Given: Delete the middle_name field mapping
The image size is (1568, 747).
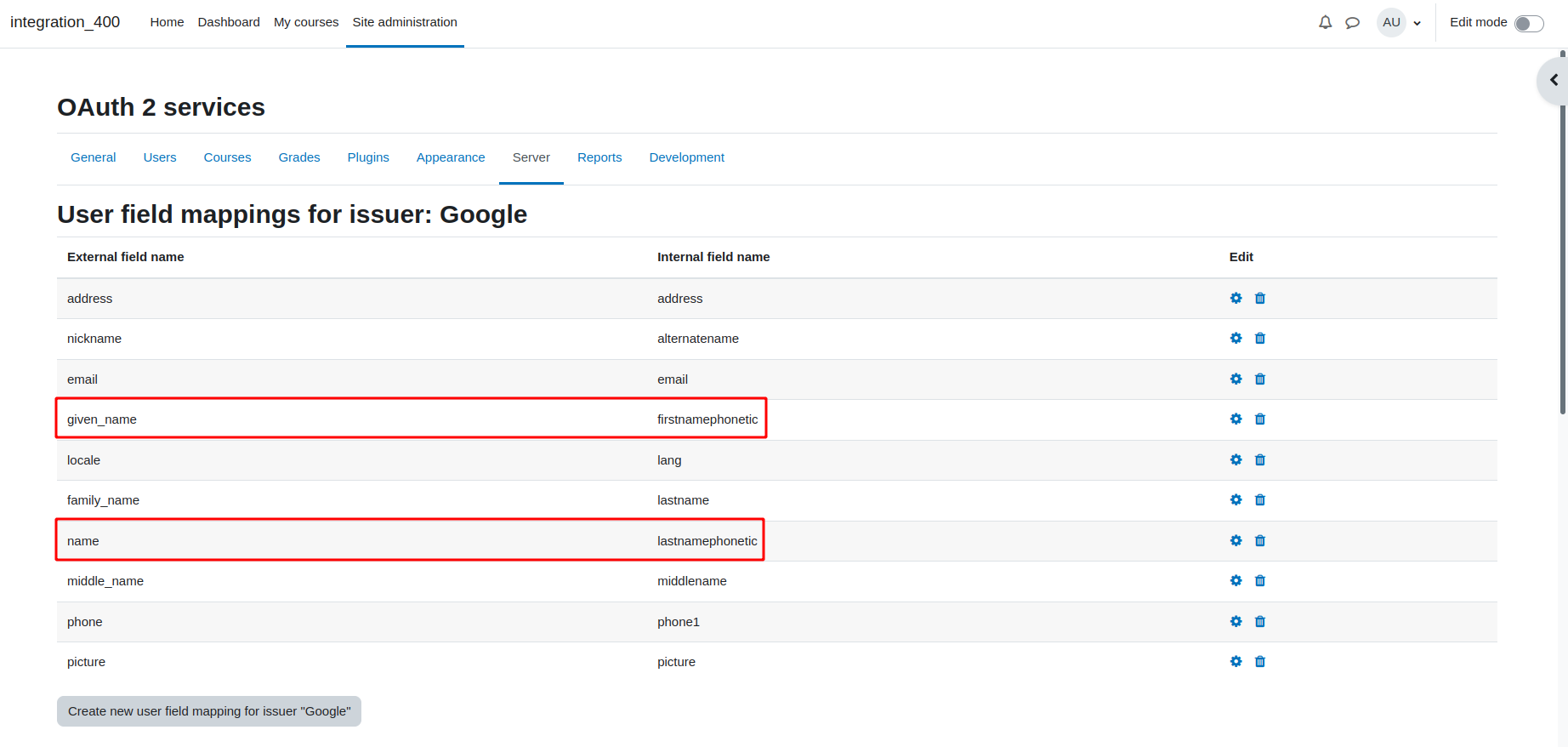Looking at the screenshot, I should (1260, 580).
